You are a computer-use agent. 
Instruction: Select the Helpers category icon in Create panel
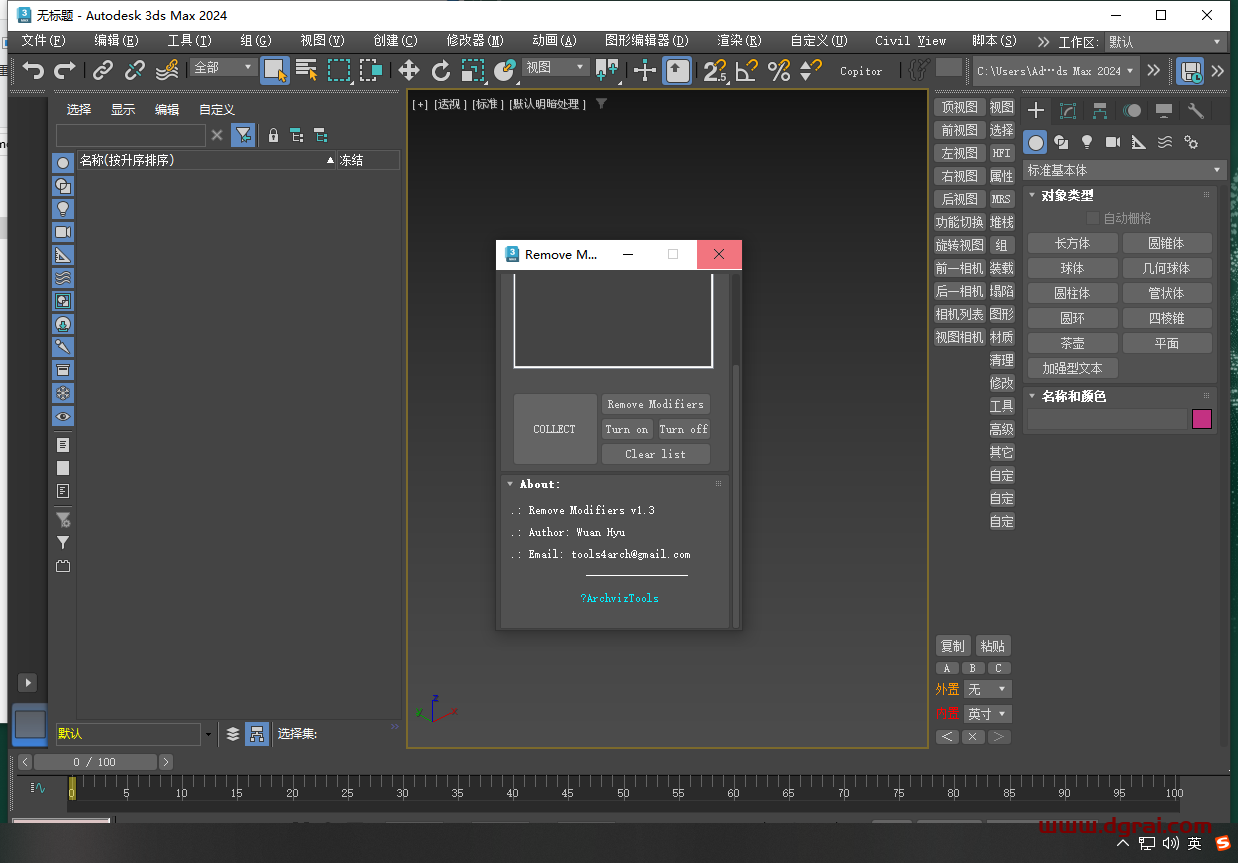coord(1139,142)
